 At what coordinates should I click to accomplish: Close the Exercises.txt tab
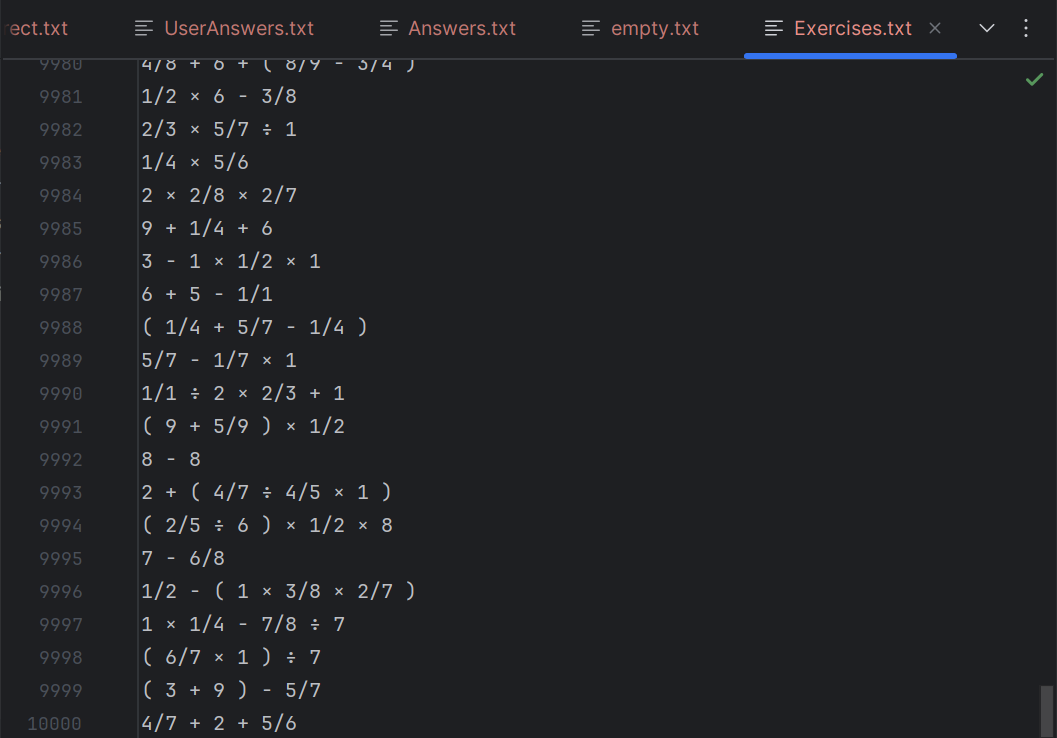click(935, 28)
